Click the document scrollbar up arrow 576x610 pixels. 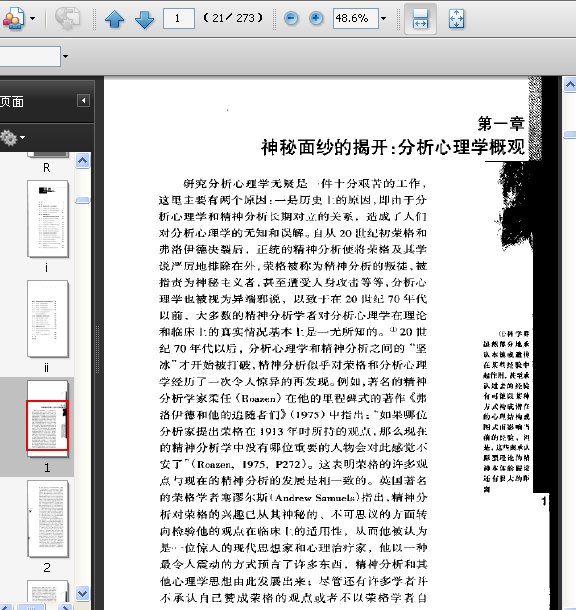click(x=570, y=84)
